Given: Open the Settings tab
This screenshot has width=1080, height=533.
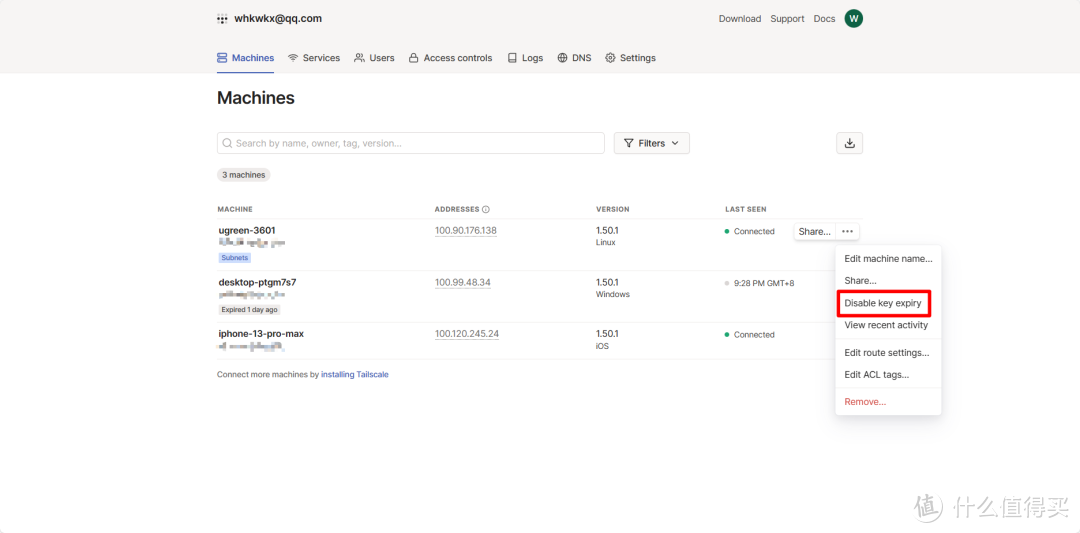Looking at the screenshot, I should tap(630, 58).
